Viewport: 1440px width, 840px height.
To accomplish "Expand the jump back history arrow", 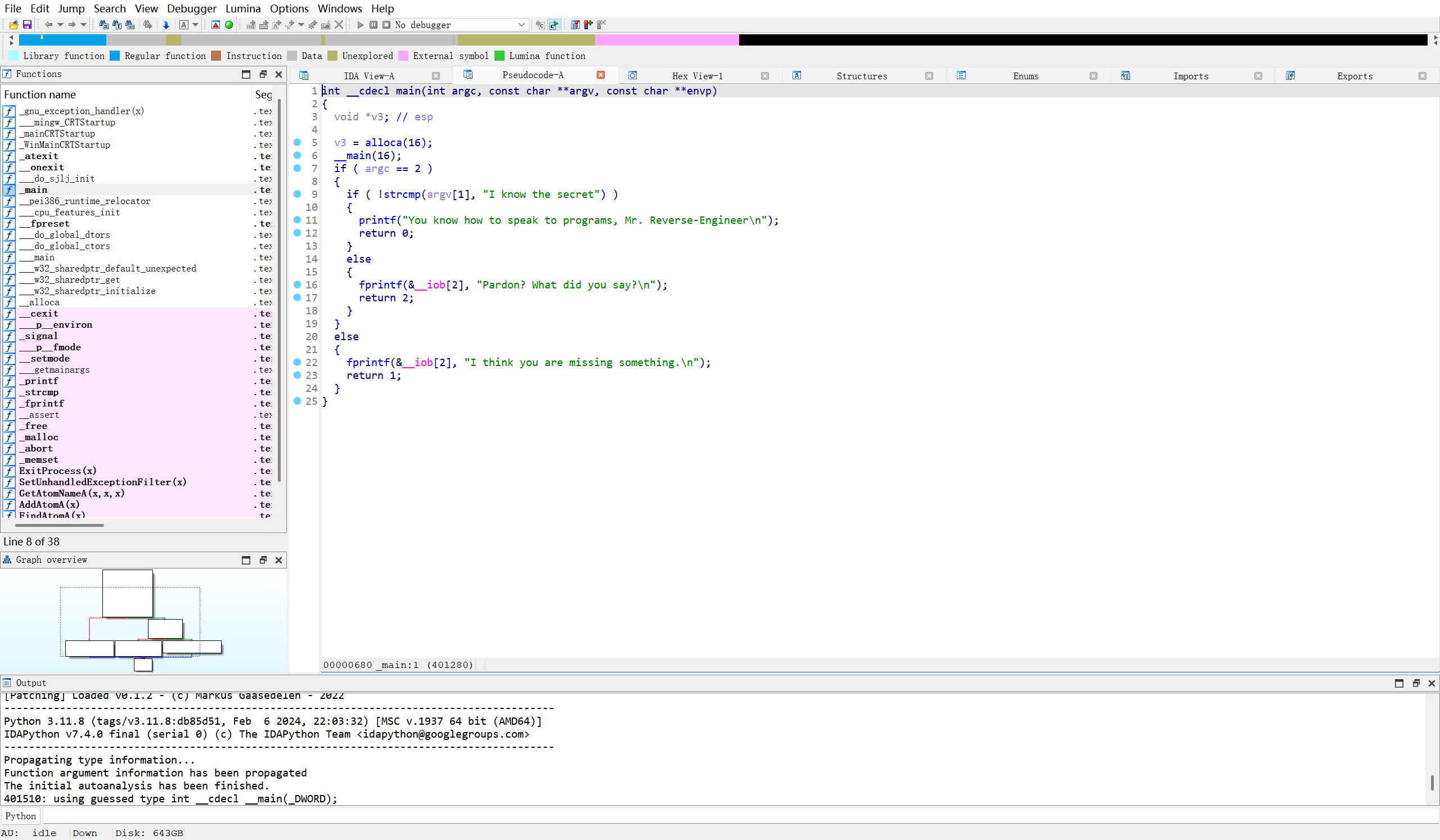I will click(60, 25).
